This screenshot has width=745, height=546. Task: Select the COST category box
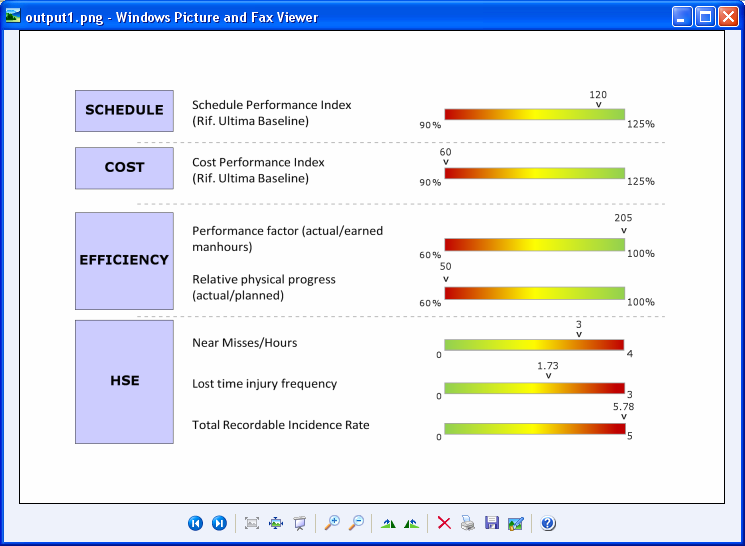(x=124, y=168)
